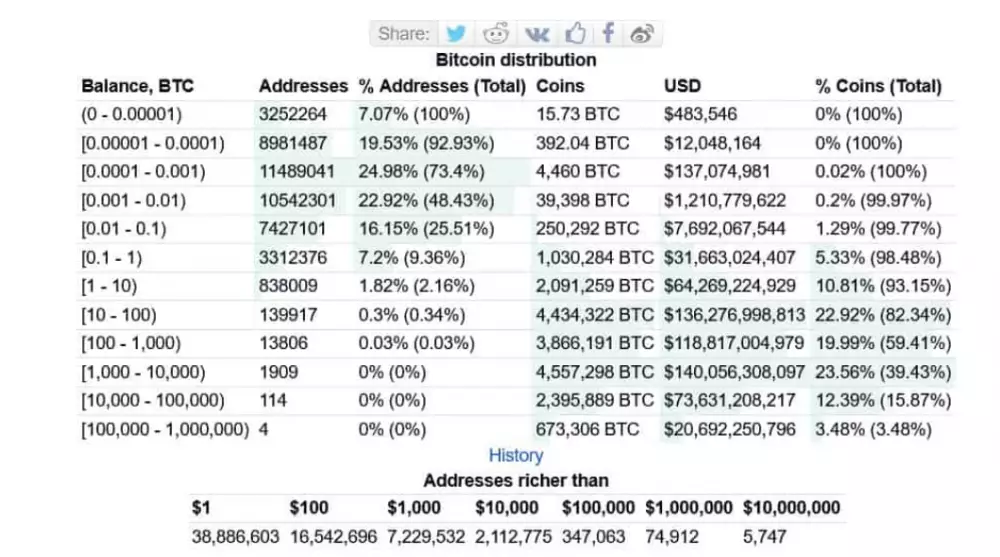Share to Weibo with its icon
This screenshot has width=1000, height=557.
(x=642, y=33)
